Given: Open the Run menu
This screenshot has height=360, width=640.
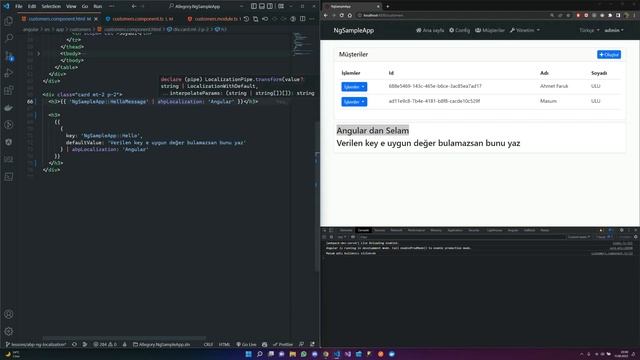Looking at the screenshot, I should (x=98, y=6).
